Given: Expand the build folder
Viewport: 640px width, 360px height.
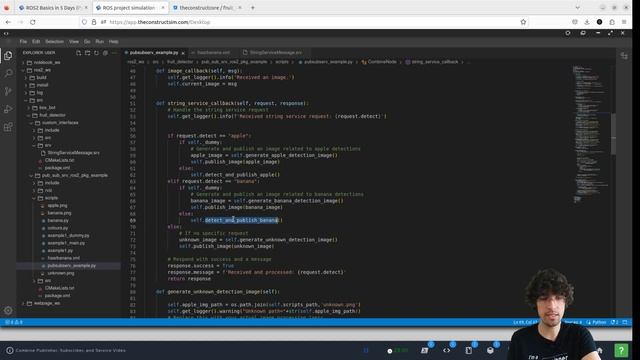Looking at the screenshot, I should pyautogui.click(x=42, y=78).
